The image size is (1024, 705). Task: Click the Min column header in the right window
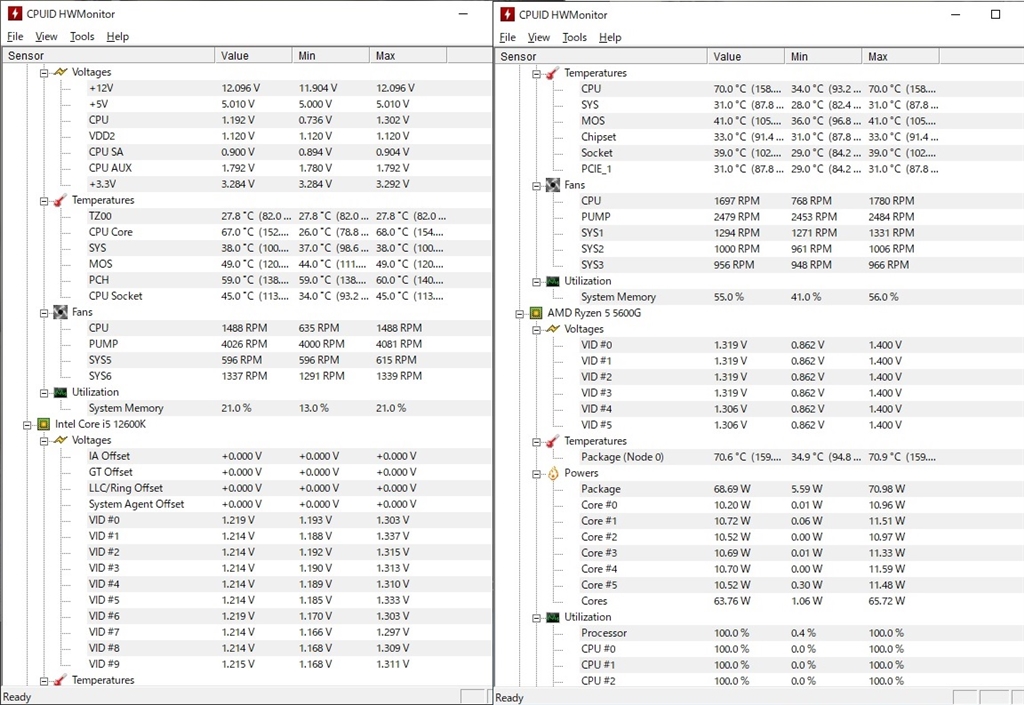point(823,57)
